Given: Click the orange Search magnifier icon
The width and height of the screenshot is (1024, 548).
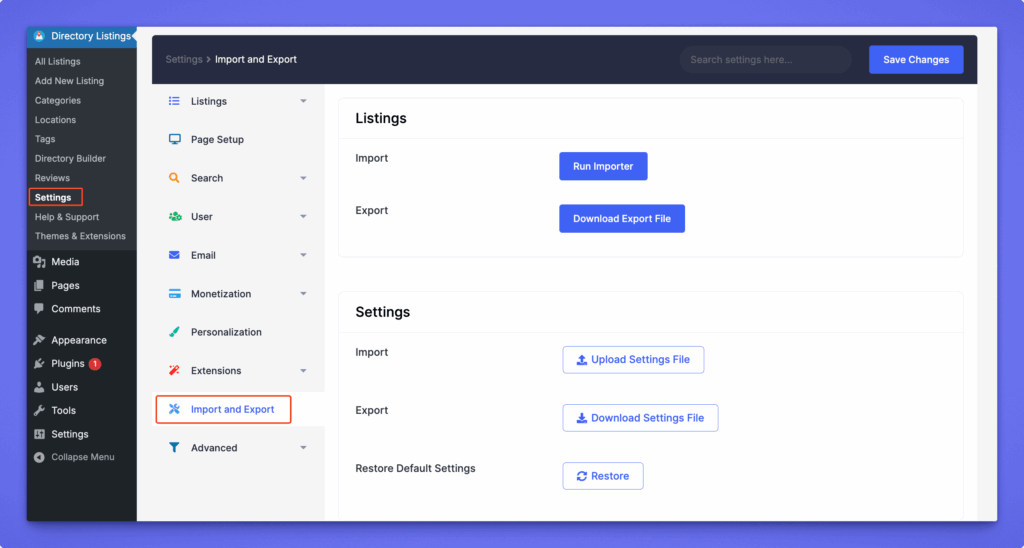Looking at the screenshot, I should pos(174,178).
